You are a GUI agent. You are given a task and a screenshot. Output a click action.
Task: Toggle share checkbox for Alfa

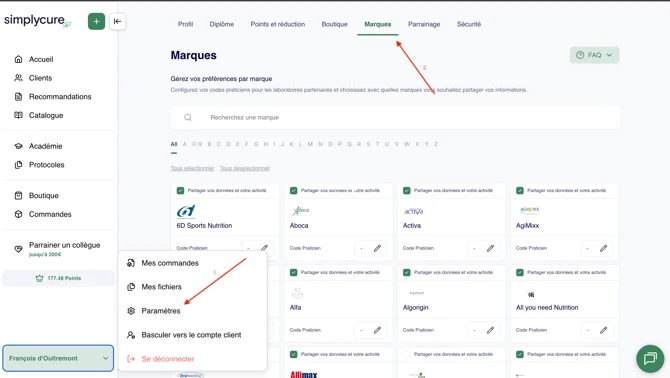pos(294,273)
